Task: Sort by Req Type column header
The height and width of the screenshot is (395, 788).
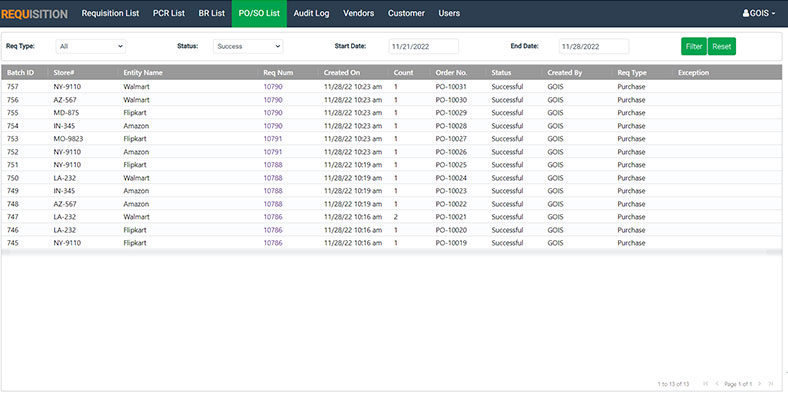Action: click(x=632, y=72)
